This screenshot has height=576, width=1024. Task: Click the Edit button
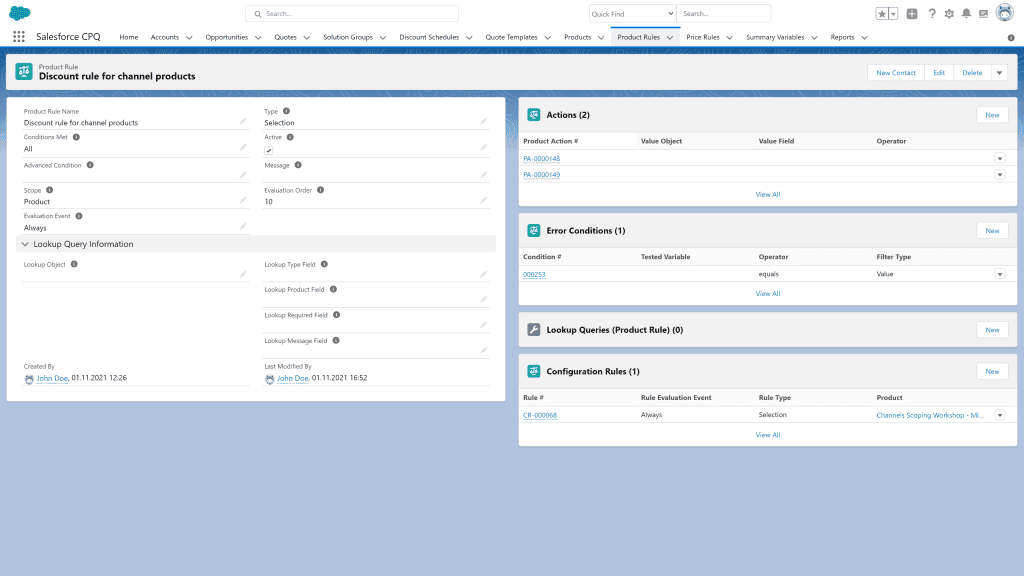[x=939, y=73]
